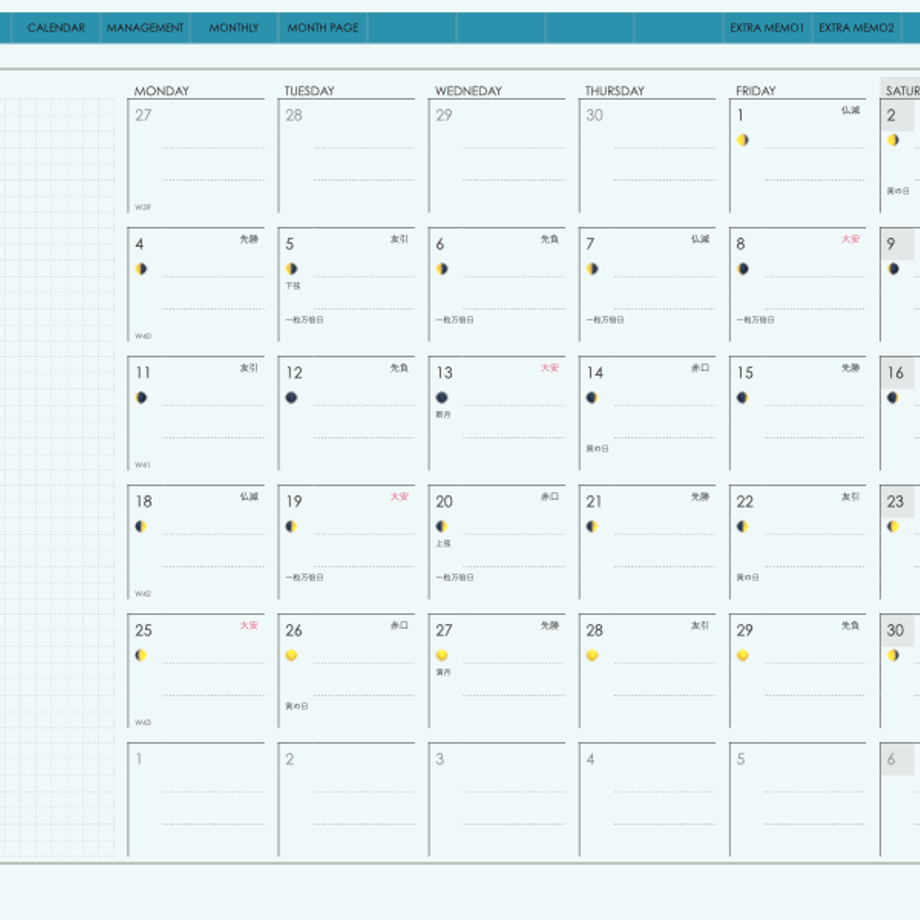The width and height of the screenshot is (920, 920).
Task: Click the 一粒万倍日 note on day 19
Action: click(305, 577)
